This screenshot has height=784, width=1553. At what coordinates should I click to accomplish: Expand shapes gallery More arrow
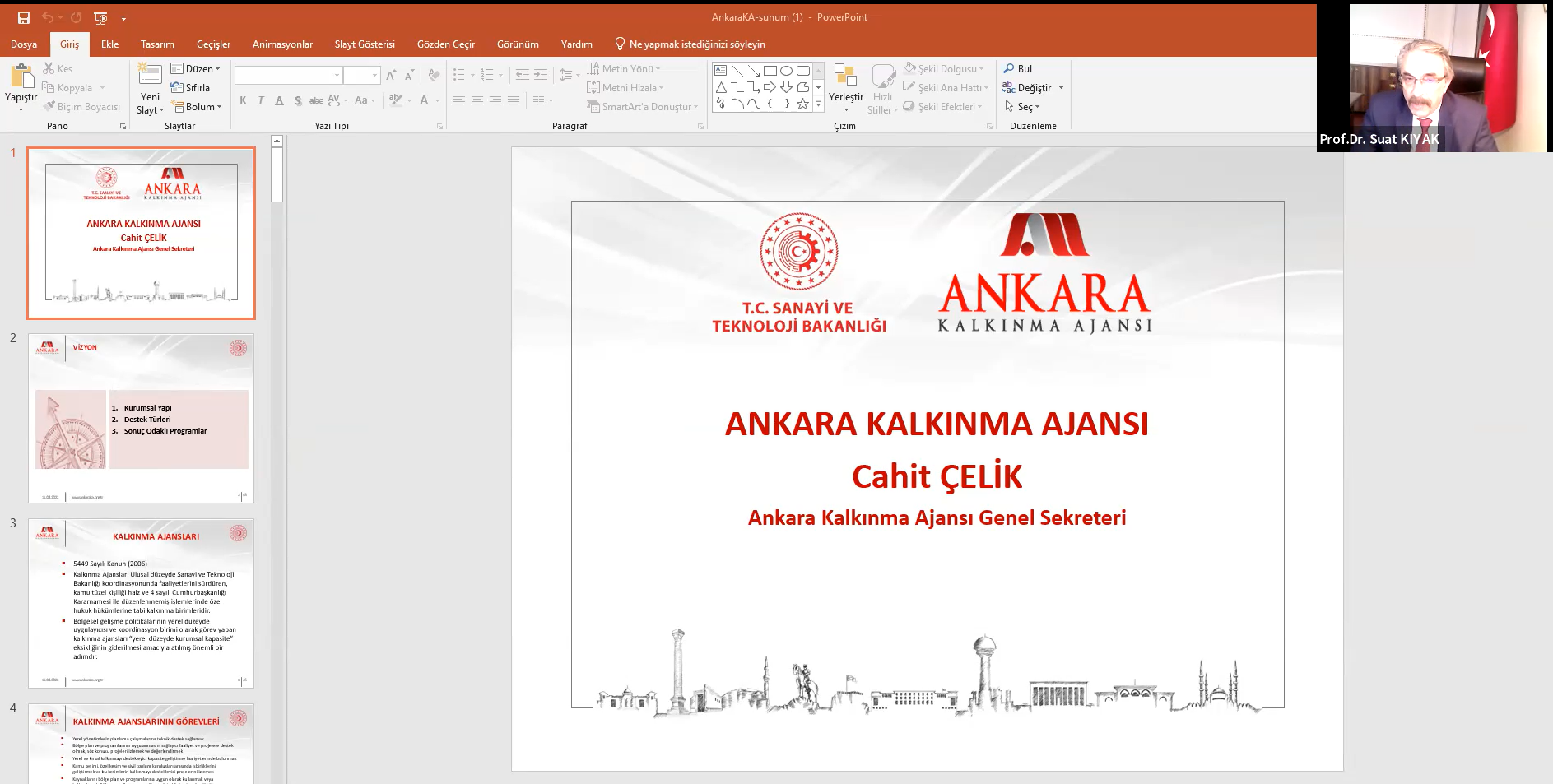(818, 104)
